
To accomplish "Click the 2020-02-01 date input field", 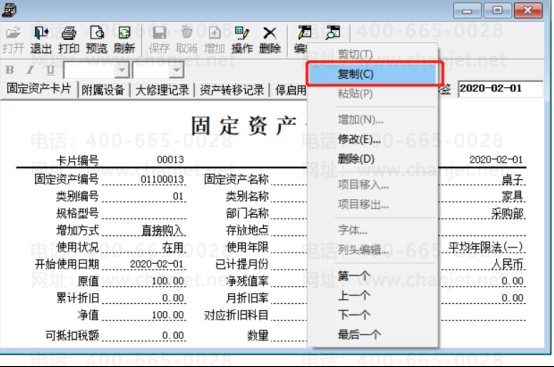I will (x=500, y=88).
